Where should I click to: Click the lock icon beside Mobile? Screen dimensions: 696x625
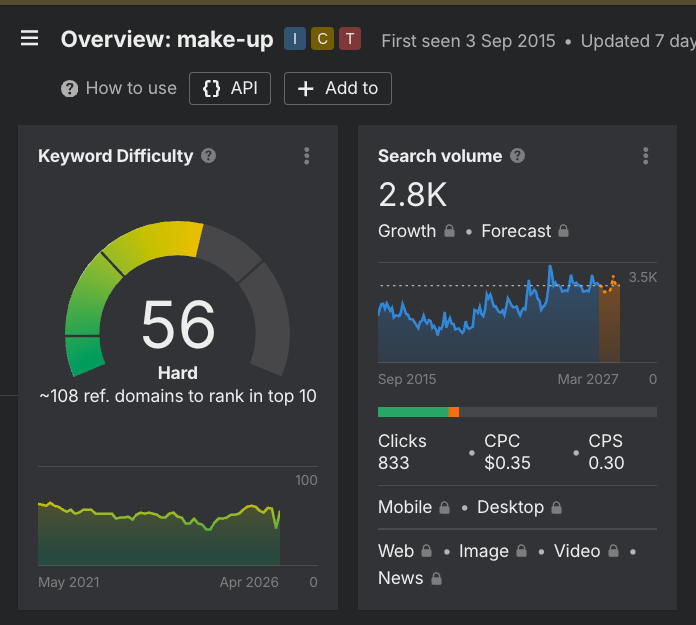(x=444, y=507)
